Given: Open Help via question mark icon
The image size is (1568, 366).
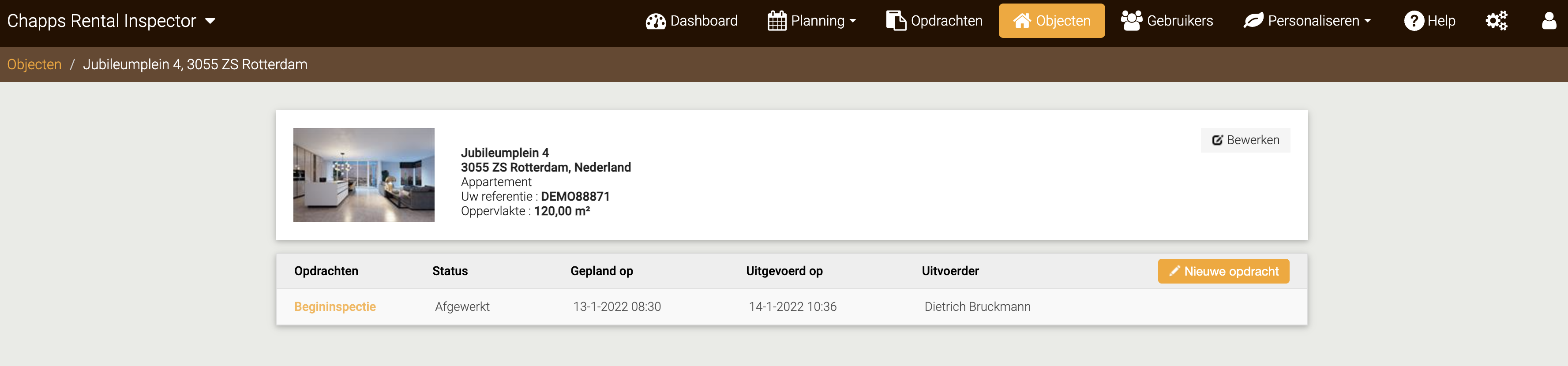Looking at the screenshot, I should coord(1414,21).
